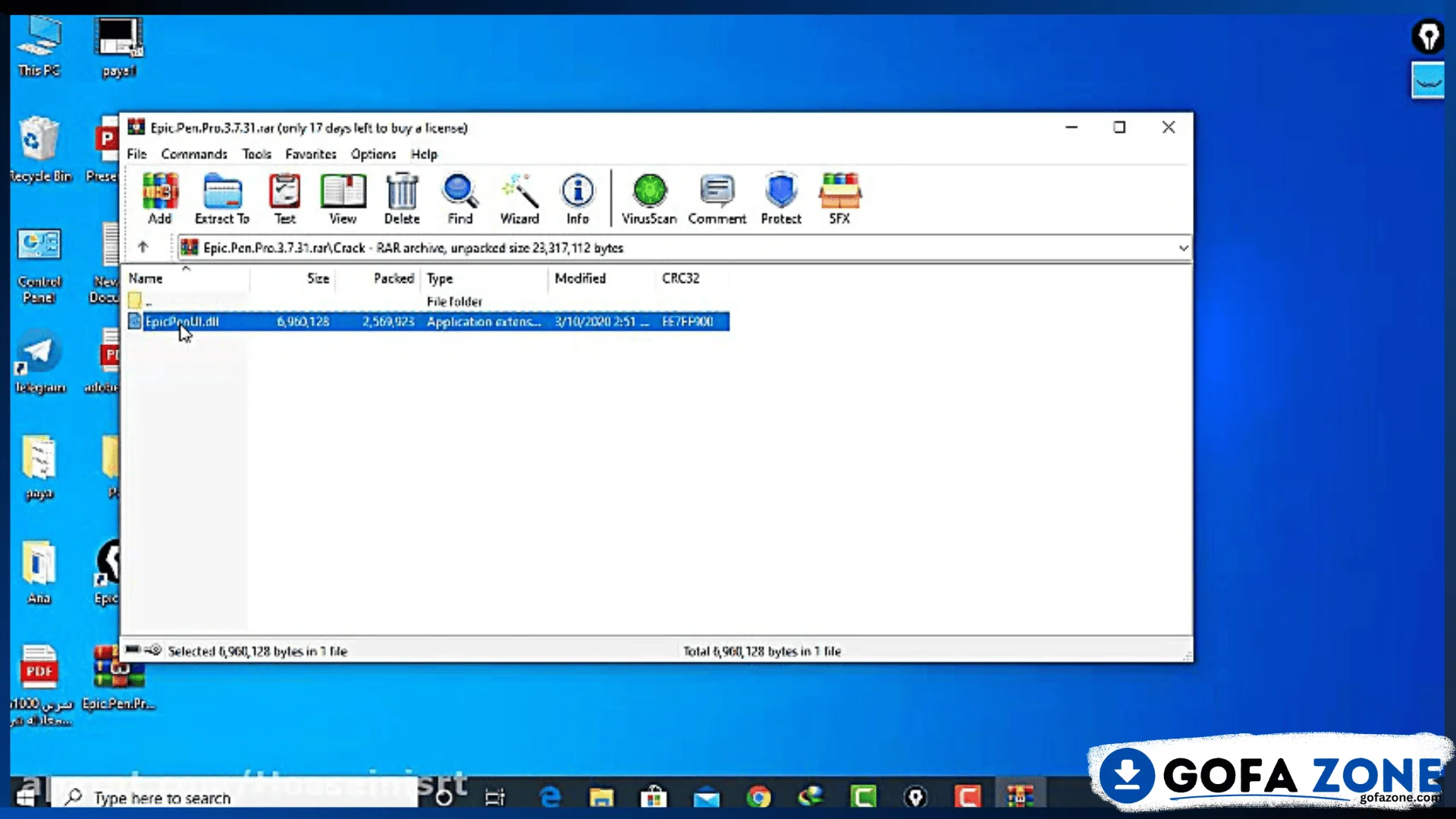Open Google Chrome from taskbar
Image resolution: width=1456 pixels, height=819 pixels.
[x=758, y=797]
